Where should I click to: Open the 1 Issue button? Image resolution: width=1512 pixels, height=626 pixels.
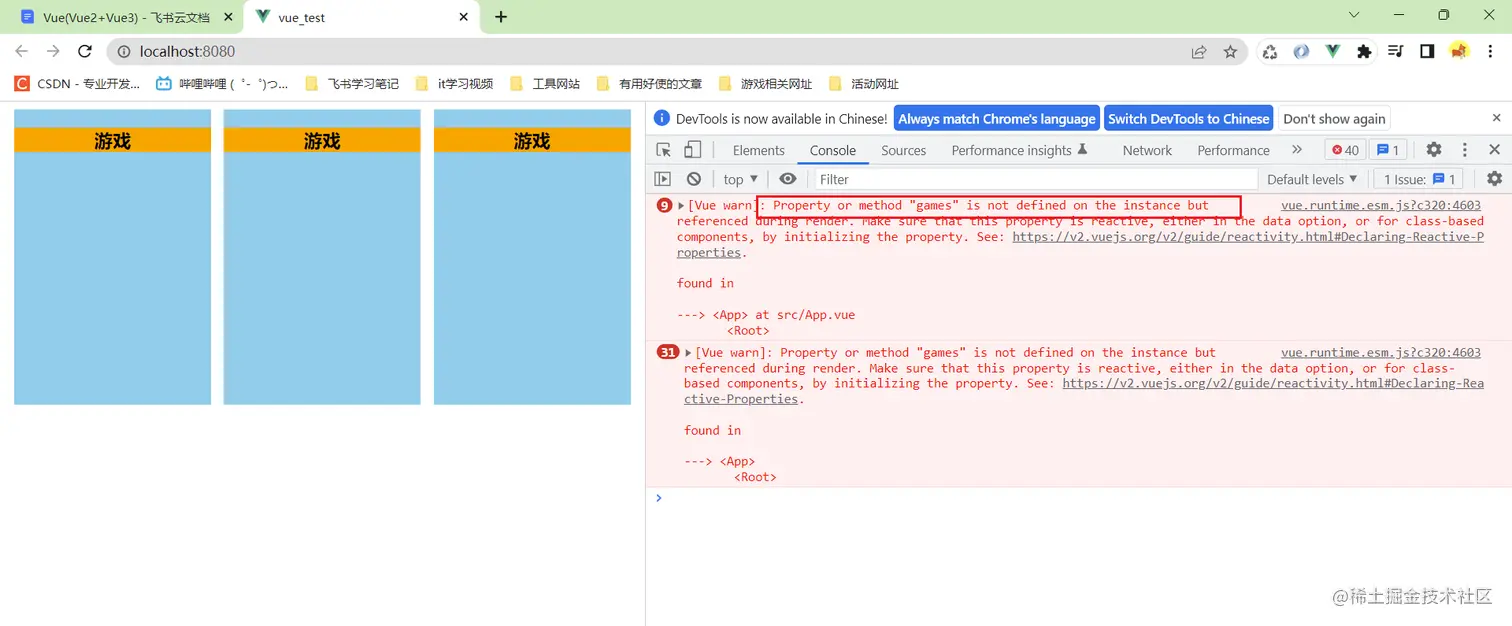click(1419, 179)
